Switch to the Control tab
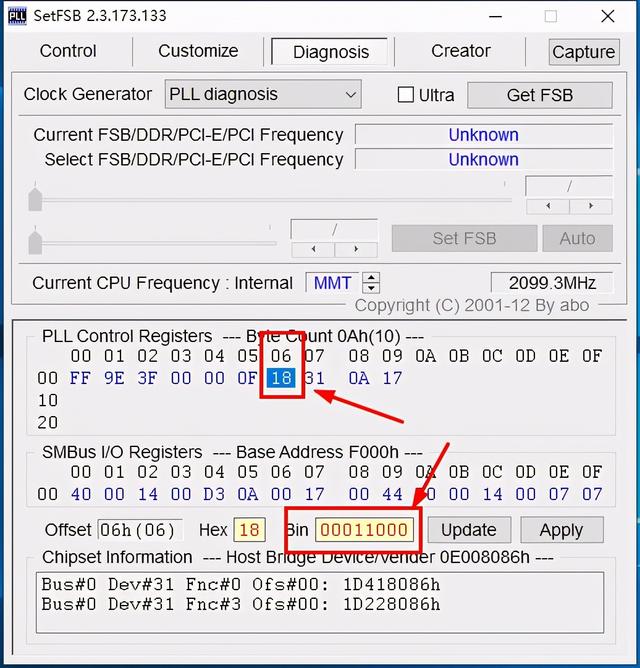 [68, 51]
